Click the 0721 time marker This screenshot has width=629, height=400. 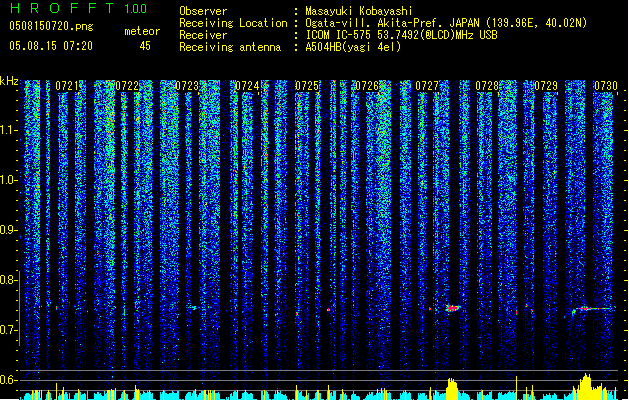(x=67, y=86)
